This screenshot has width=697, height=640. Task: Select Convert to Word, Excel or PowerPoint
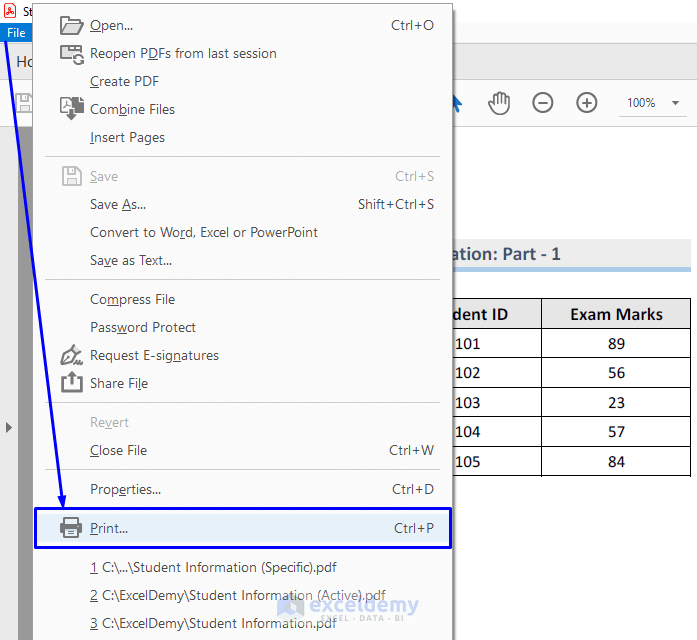243,232
